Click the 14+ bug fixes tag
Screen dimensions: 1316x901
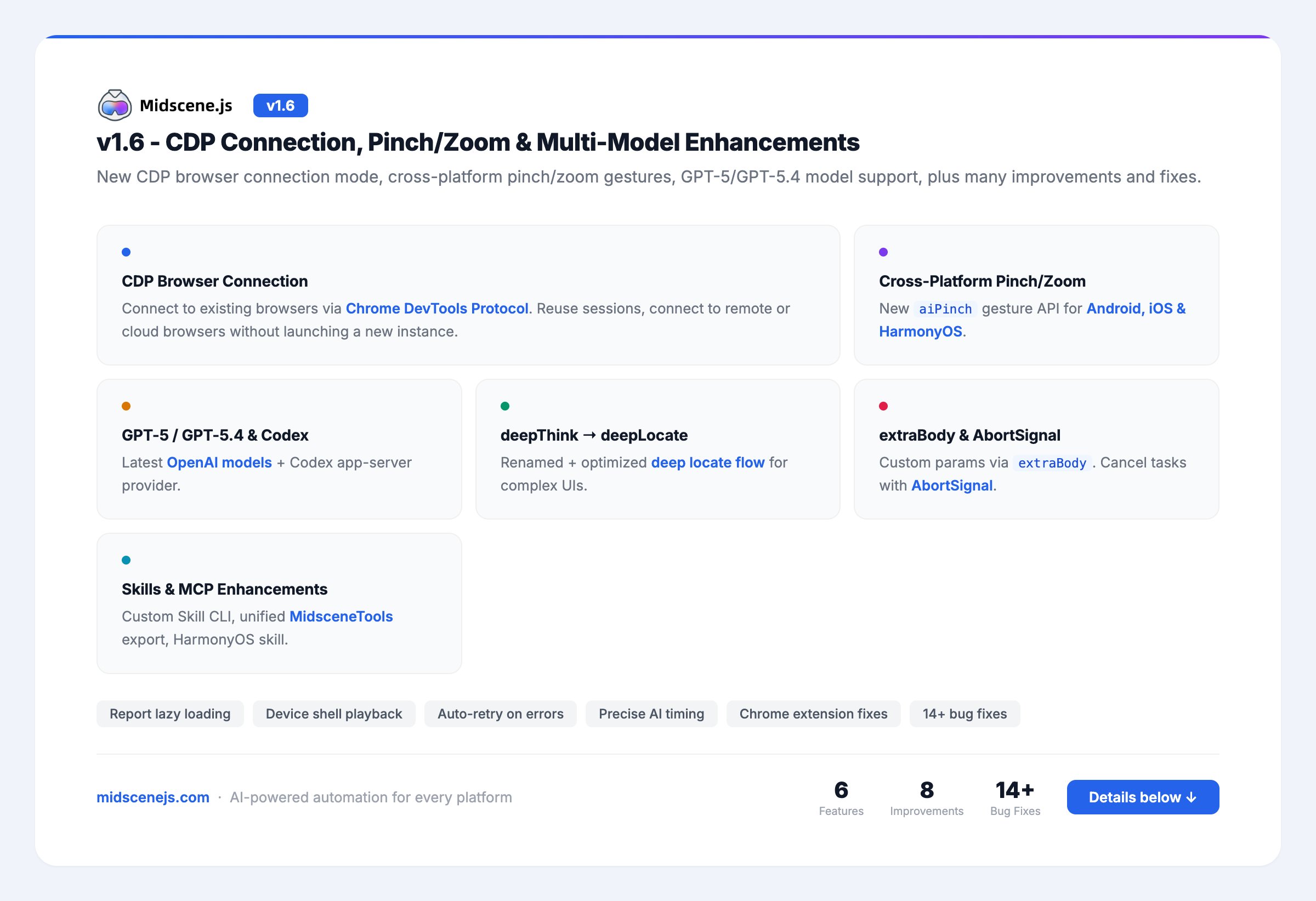point(965,714)
